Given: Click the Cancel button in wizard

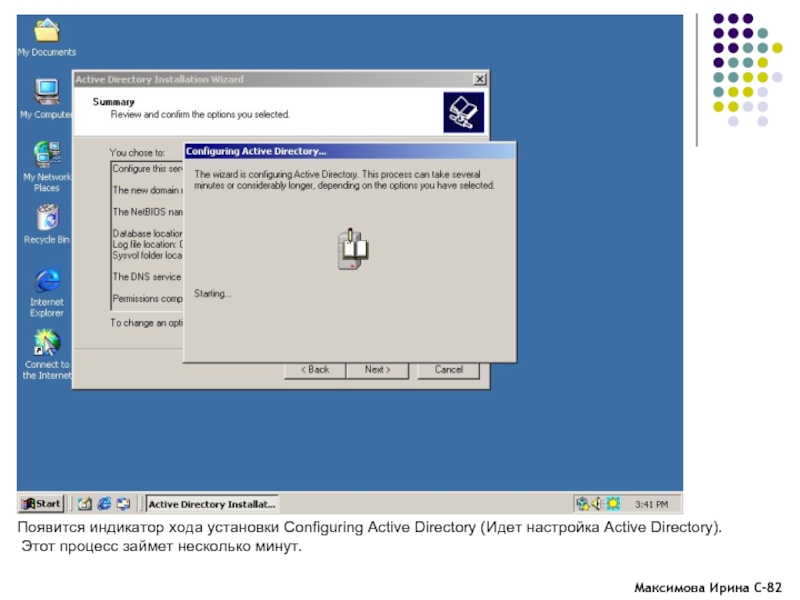Looking at the screenshot, I should (x=448, y=370).
